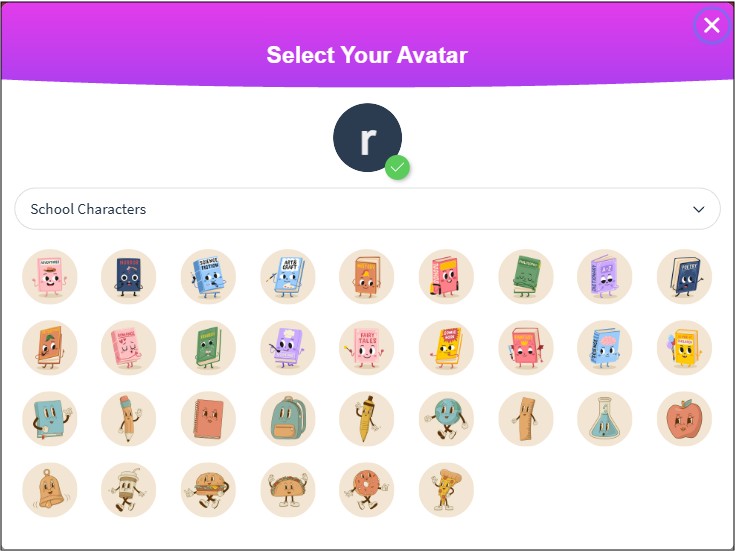Select the science flask avatar
The image size is (735, 551).
[605, 419]
